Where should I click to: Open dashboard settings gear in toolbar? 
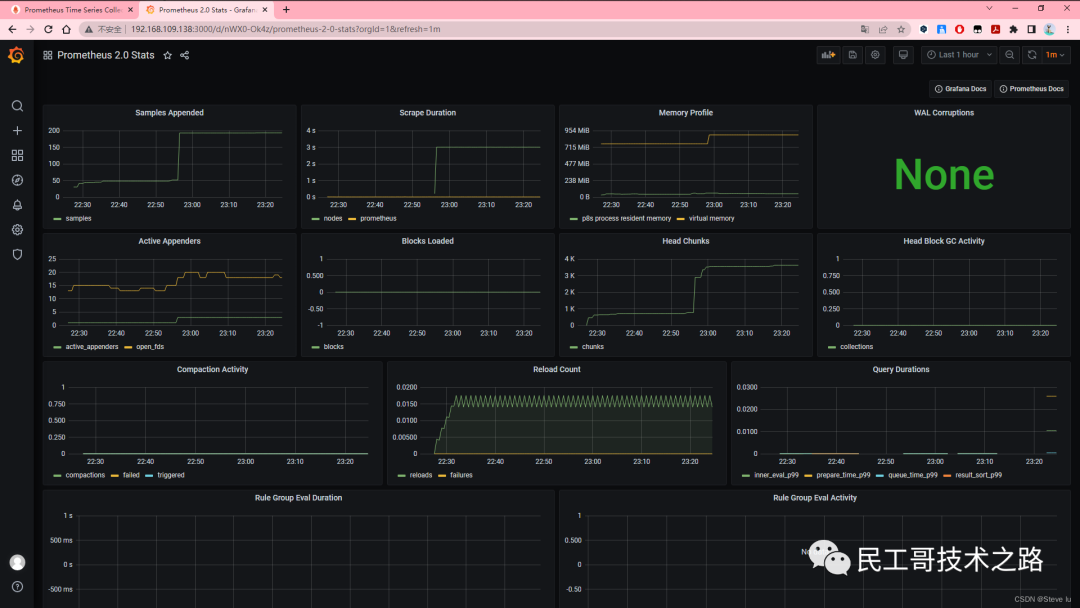[x=875, y=55]
